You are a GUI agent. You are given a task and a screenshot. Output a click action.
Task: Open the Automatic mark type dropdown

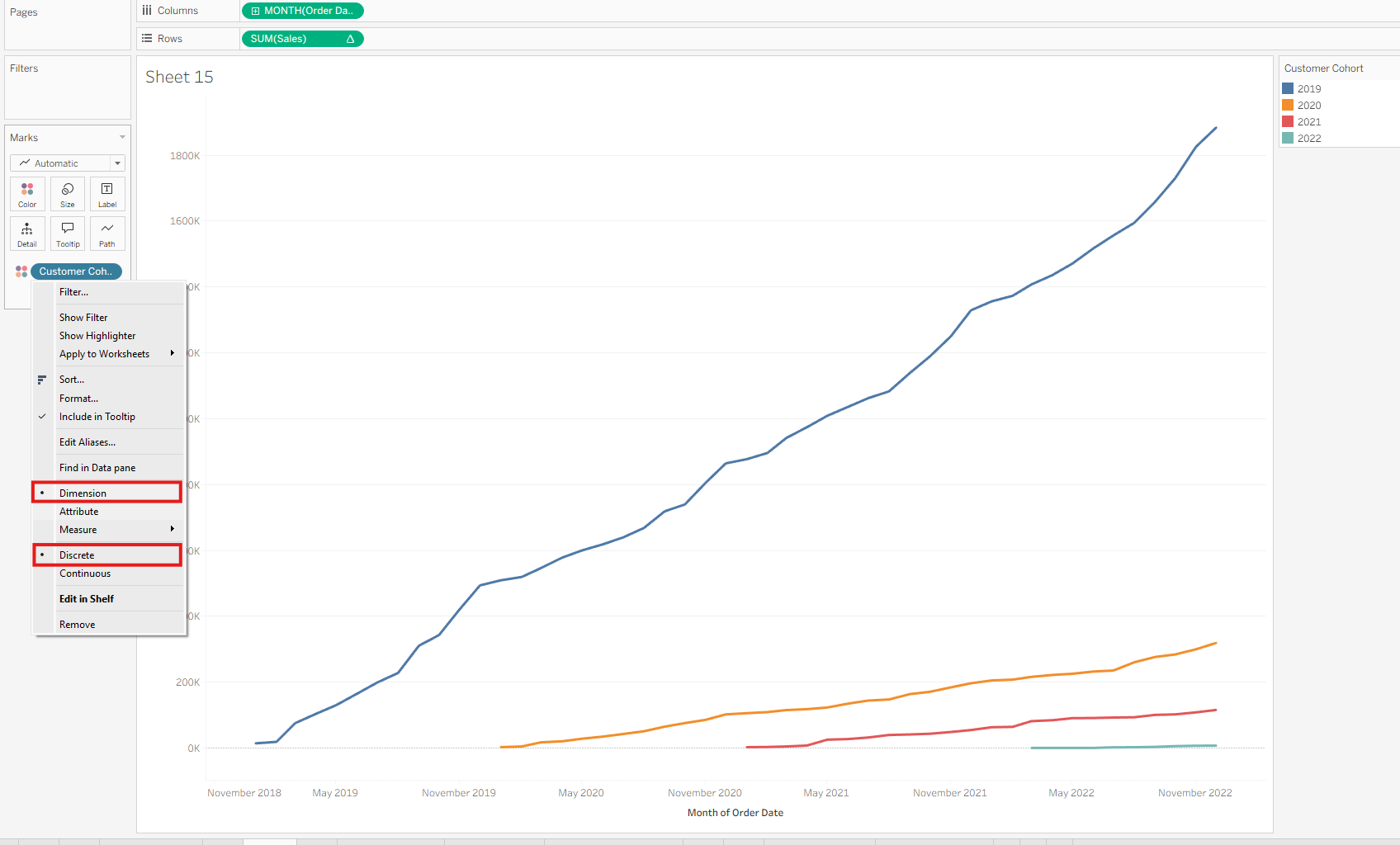[x=68, y=163]
